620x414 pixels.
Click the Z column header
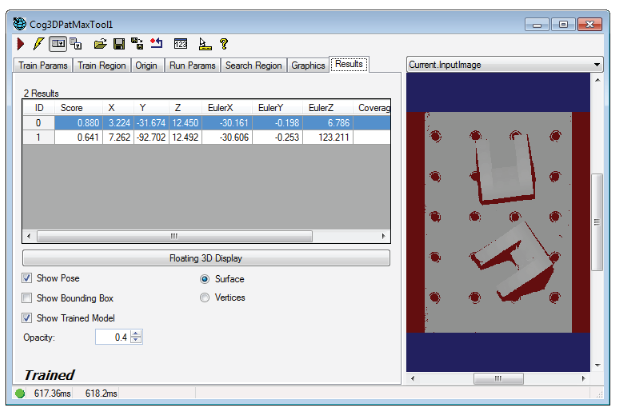tap(185, 108)
